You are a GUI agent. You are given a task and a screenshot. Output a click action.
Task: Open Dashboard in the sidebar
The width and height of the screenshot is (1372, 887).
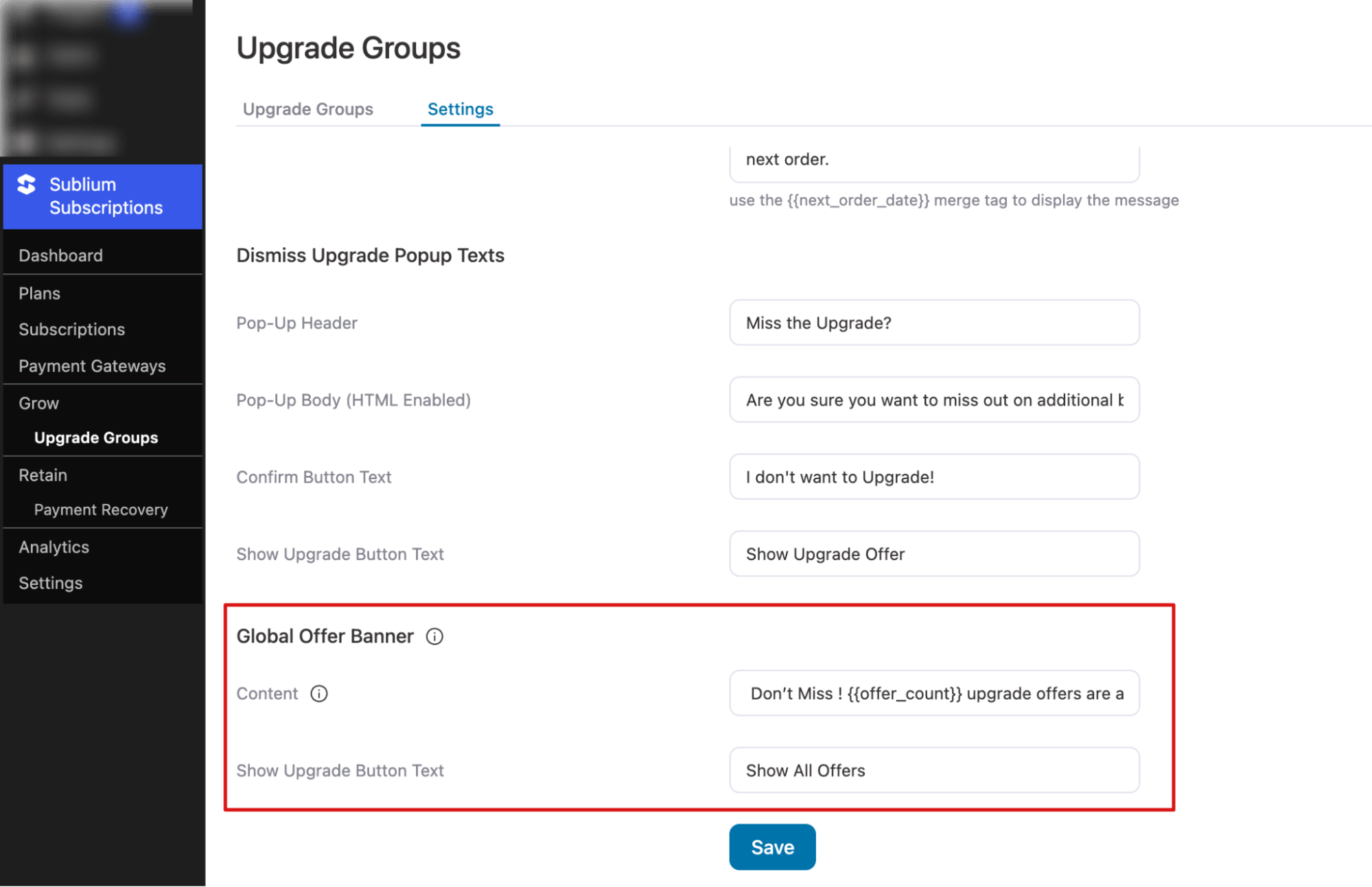pos(60,255)
